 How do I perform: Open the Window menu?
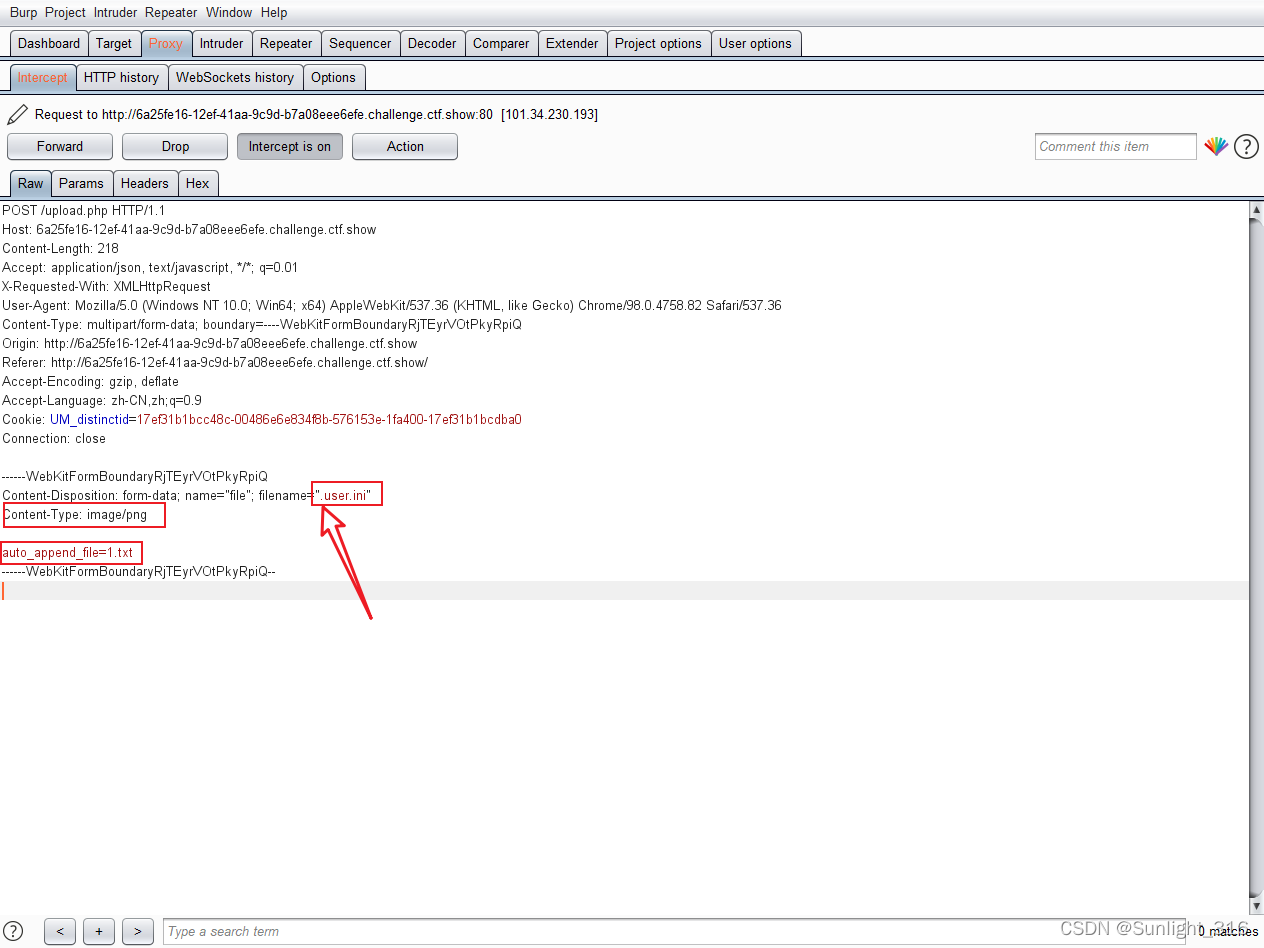point(229,12)
